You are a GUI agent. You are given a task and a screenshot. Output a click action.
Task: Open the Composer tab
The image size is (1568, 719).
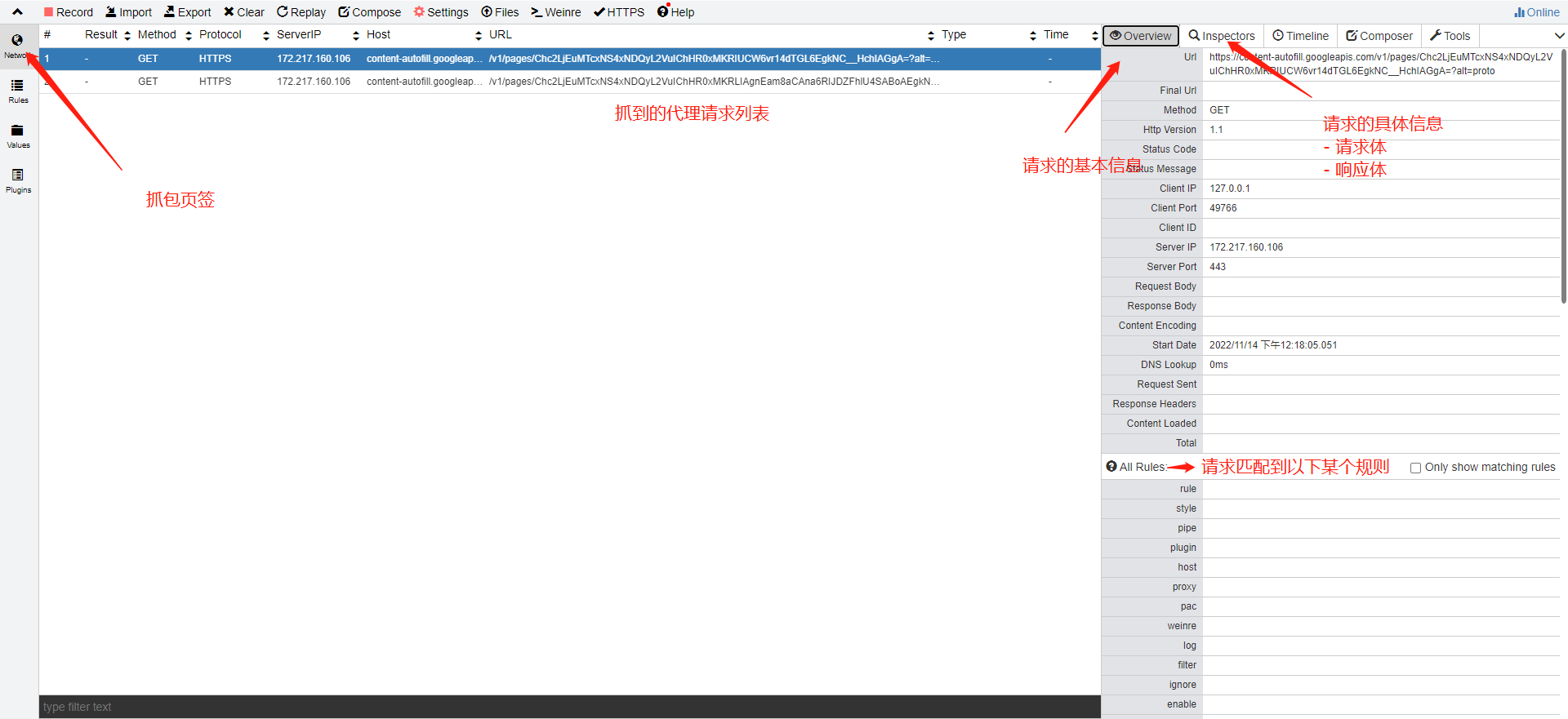coord(1379,36)
